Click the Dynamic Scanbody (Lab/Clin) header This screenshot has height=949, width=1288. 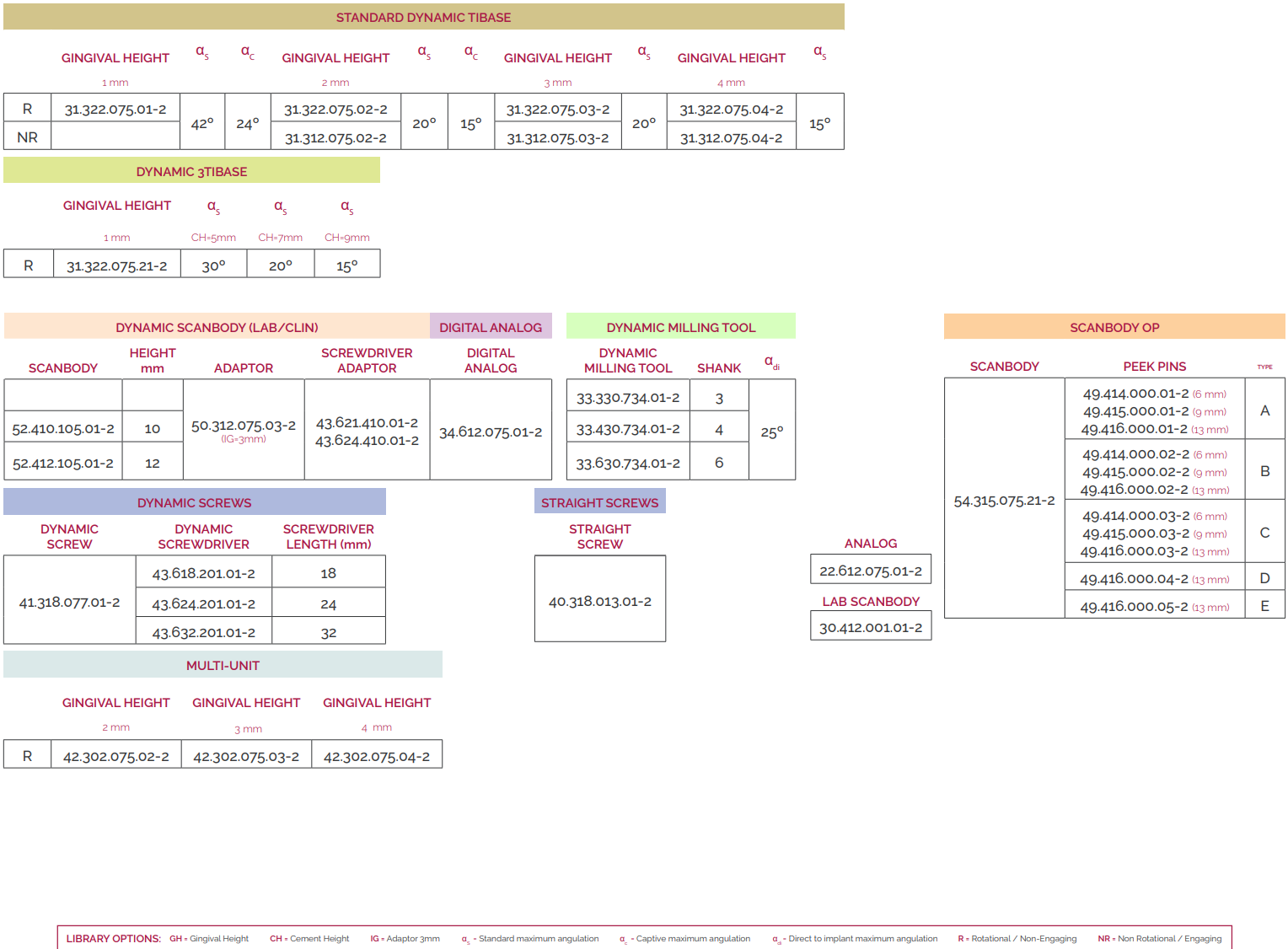pos(217,327)
